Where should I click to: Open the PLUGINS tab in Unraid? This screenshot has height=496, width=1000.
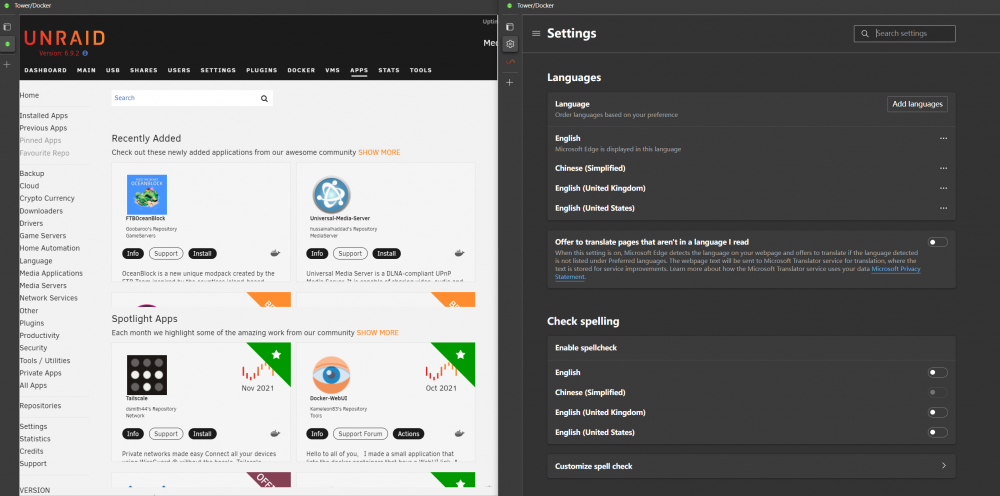point(261,70)
